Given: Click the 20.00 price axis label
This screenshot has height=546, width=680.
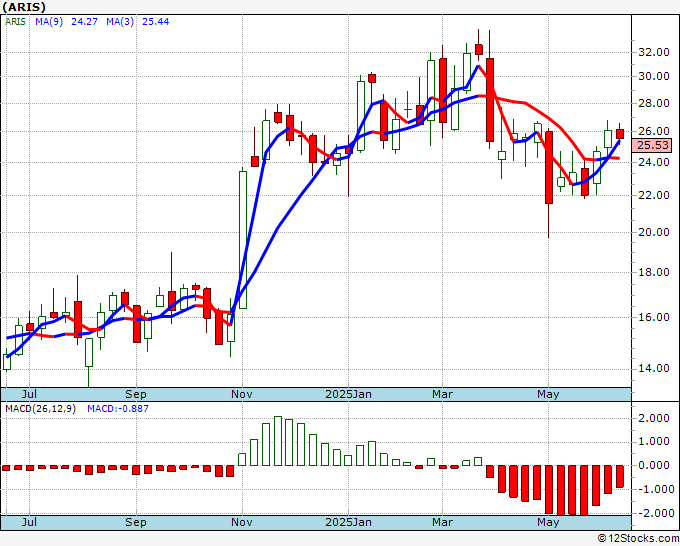Looking at the screenshot, I should coord(654,232).
